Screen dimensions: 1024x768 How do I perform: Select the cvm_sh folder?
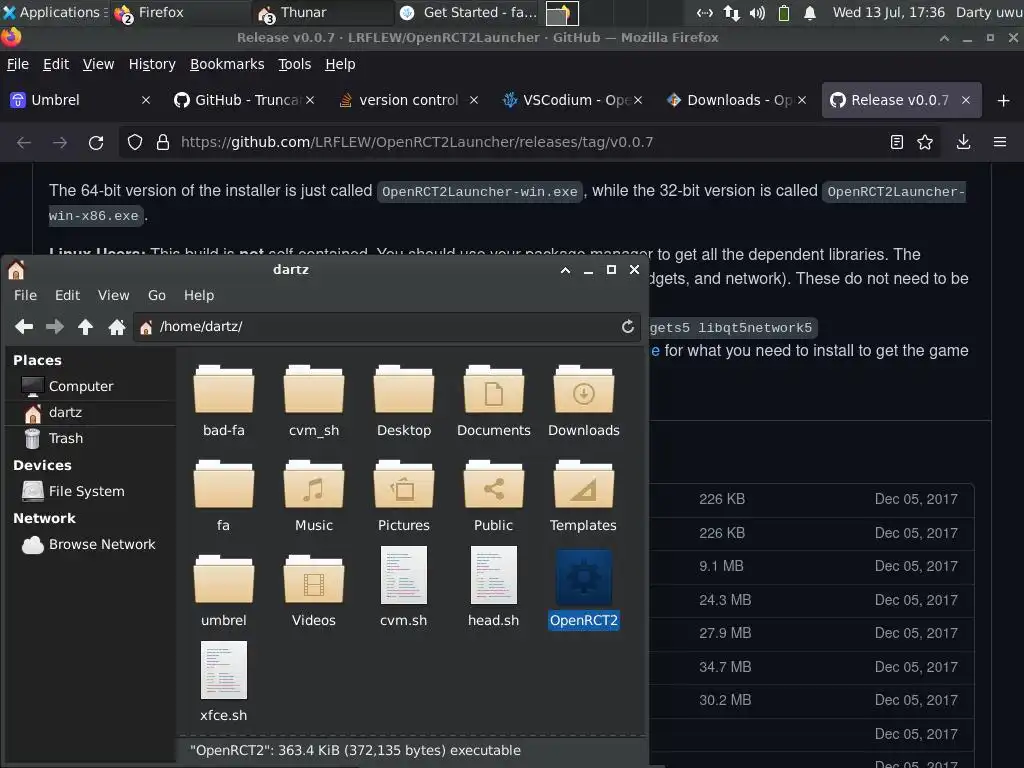point(313,402)
